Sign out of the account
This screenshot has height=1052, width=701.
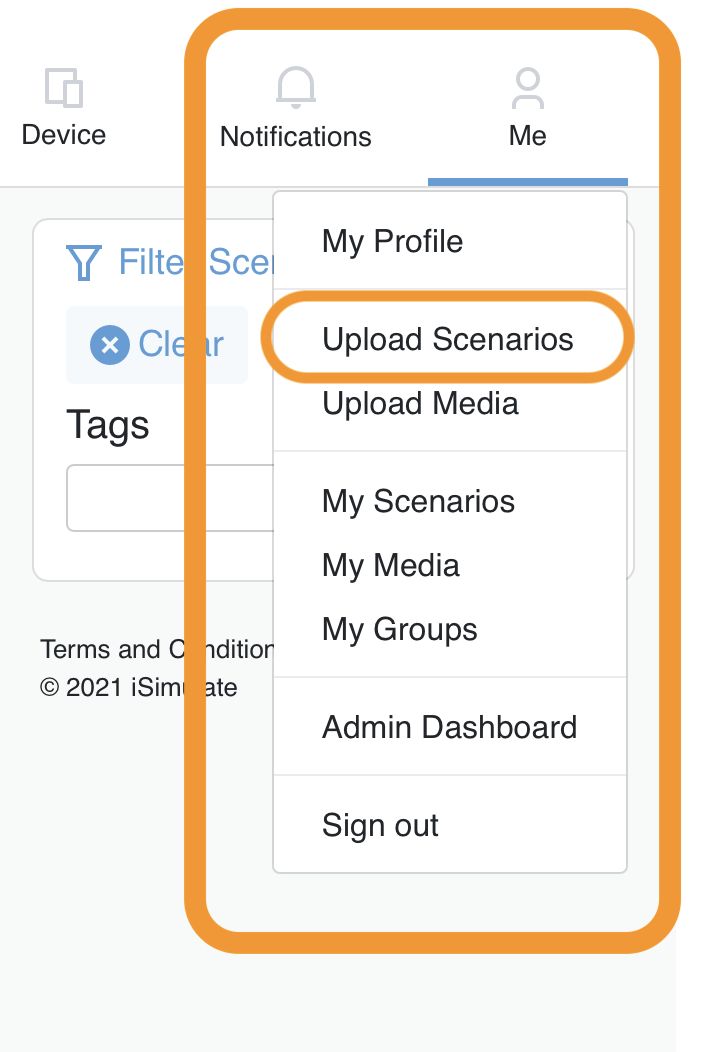pos(380,825)
